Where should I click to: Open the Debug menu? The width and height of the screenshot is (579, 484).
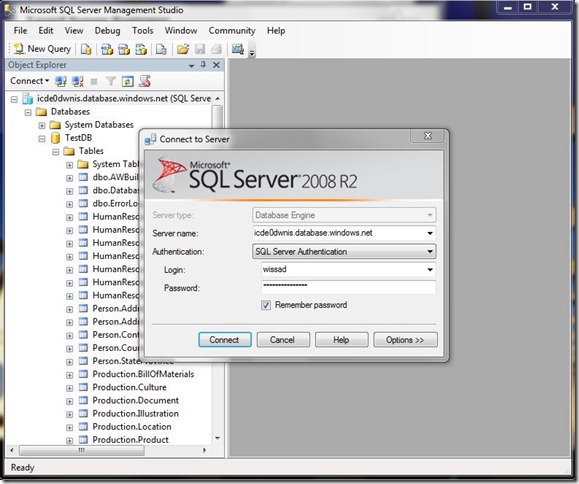[107, 31]
